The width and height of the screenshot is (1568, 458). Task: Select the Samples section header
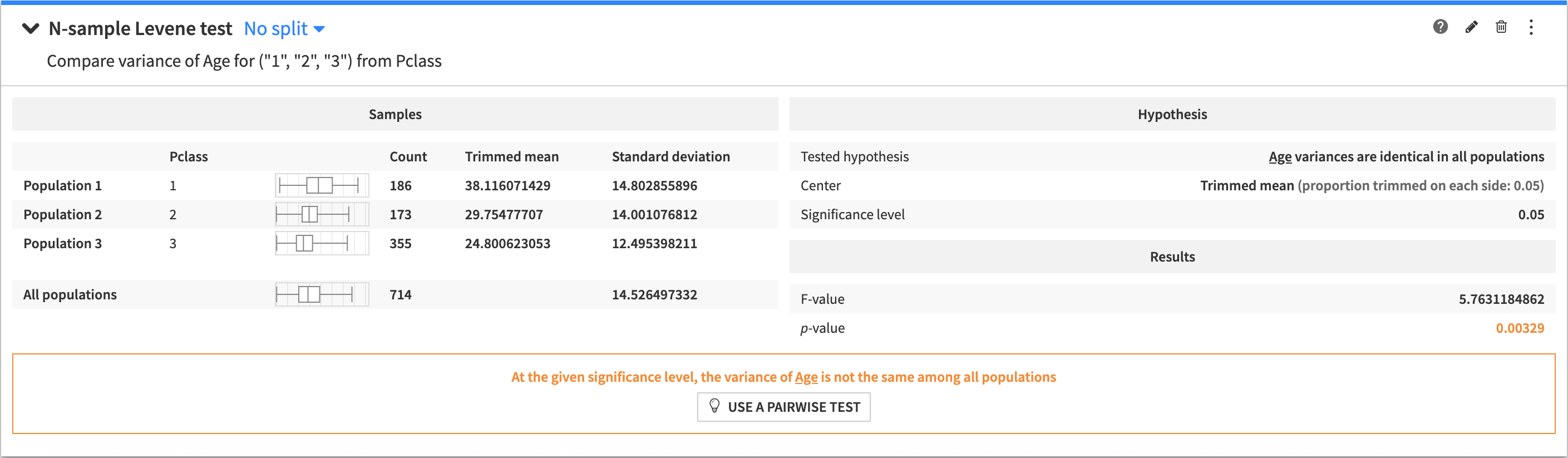pos(395,114)
